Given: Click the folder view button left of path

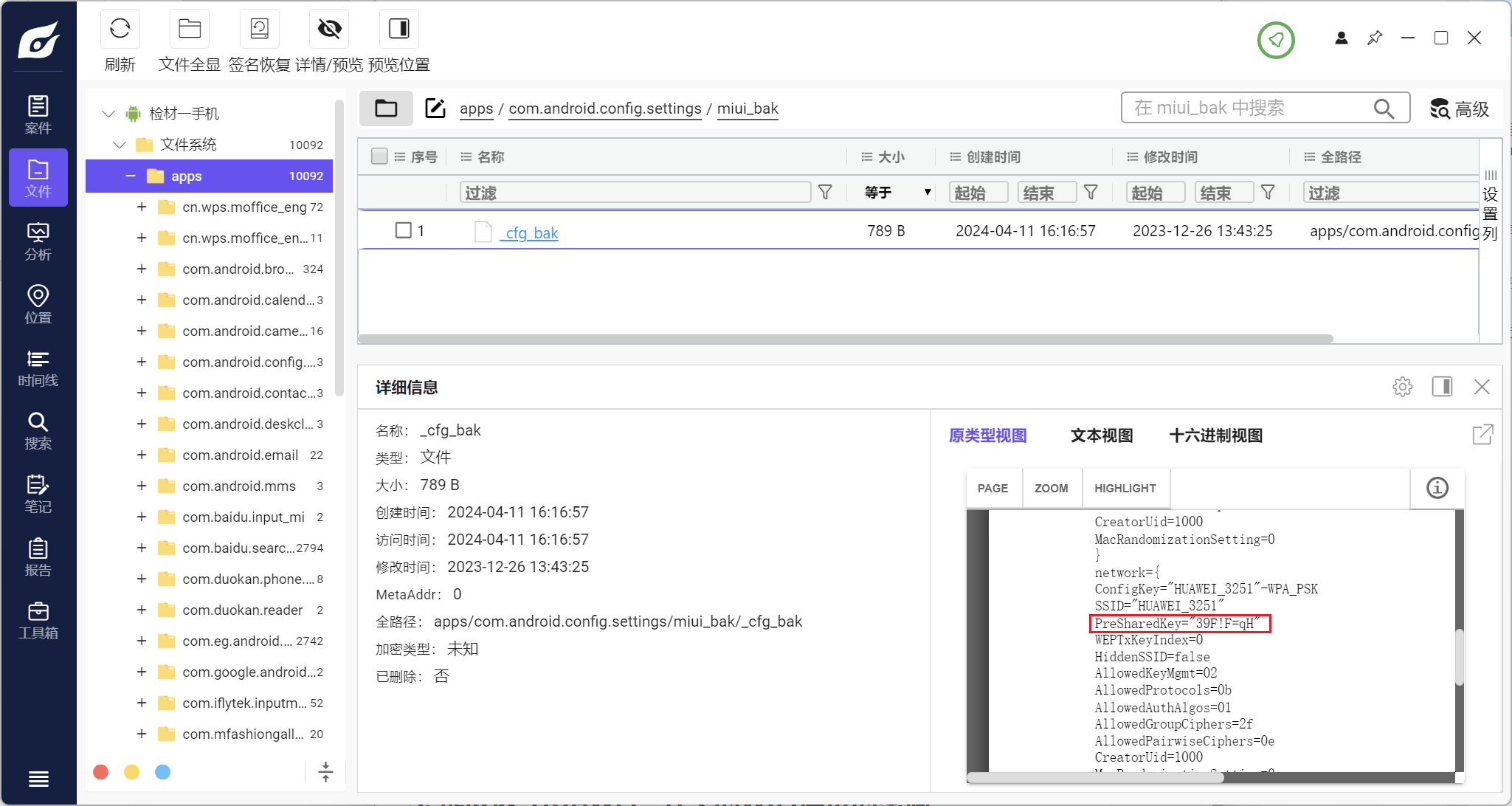Looking at the screenshot, I should pyautogui.click(x=386, y=108).
